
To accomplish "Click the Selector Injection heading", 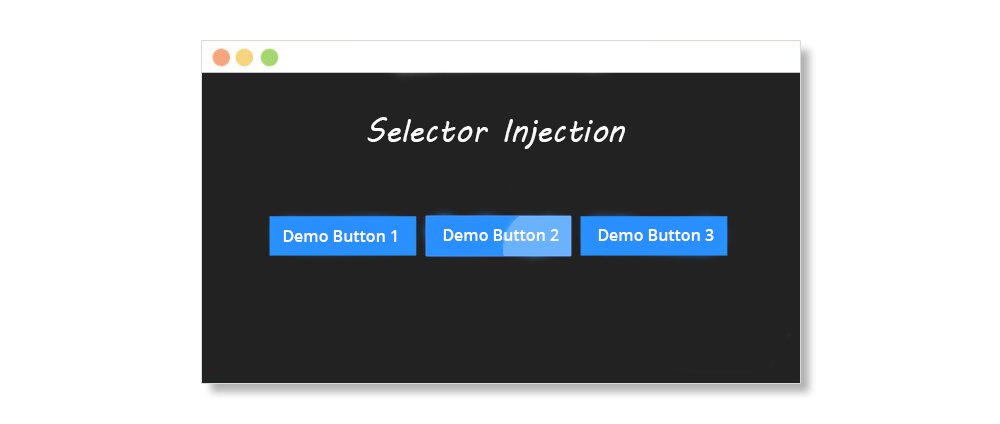I will [x=497, y=131].
